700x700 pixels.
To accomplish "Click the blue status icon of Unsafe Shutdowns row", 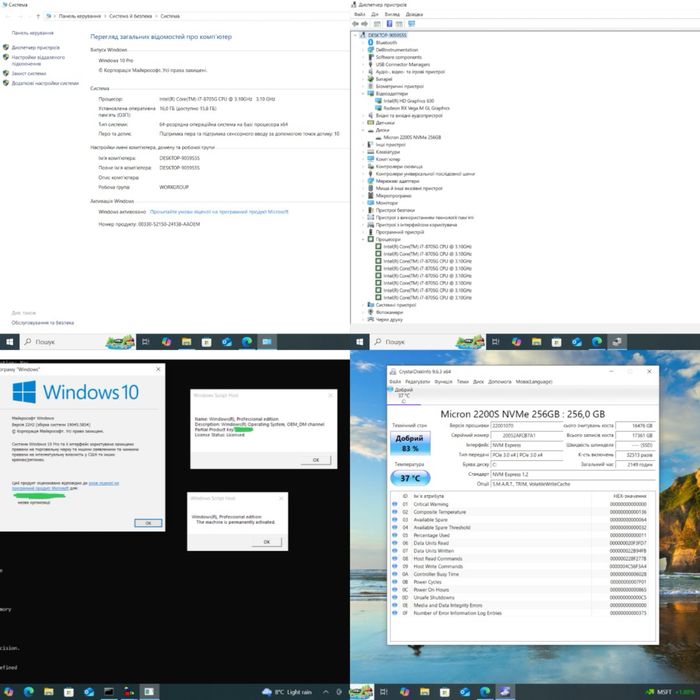I will (395, 597).
